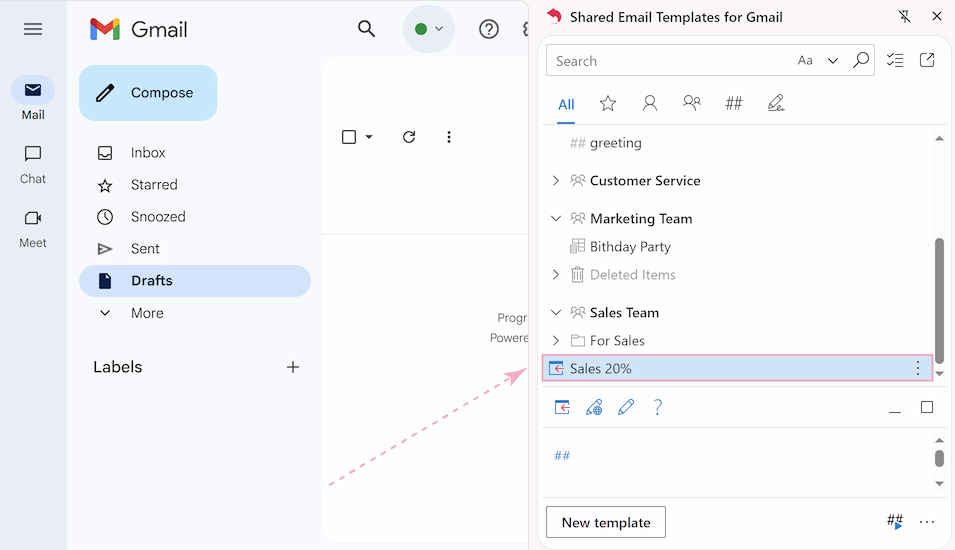Click the Gmail Compose button

coord(148,93)
